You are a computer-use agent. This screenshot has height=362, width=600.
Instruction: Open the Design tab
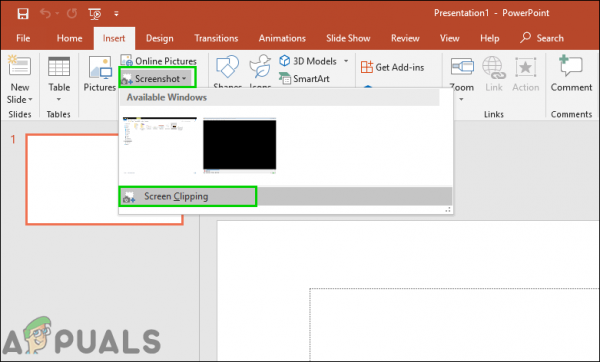point(160,38)
